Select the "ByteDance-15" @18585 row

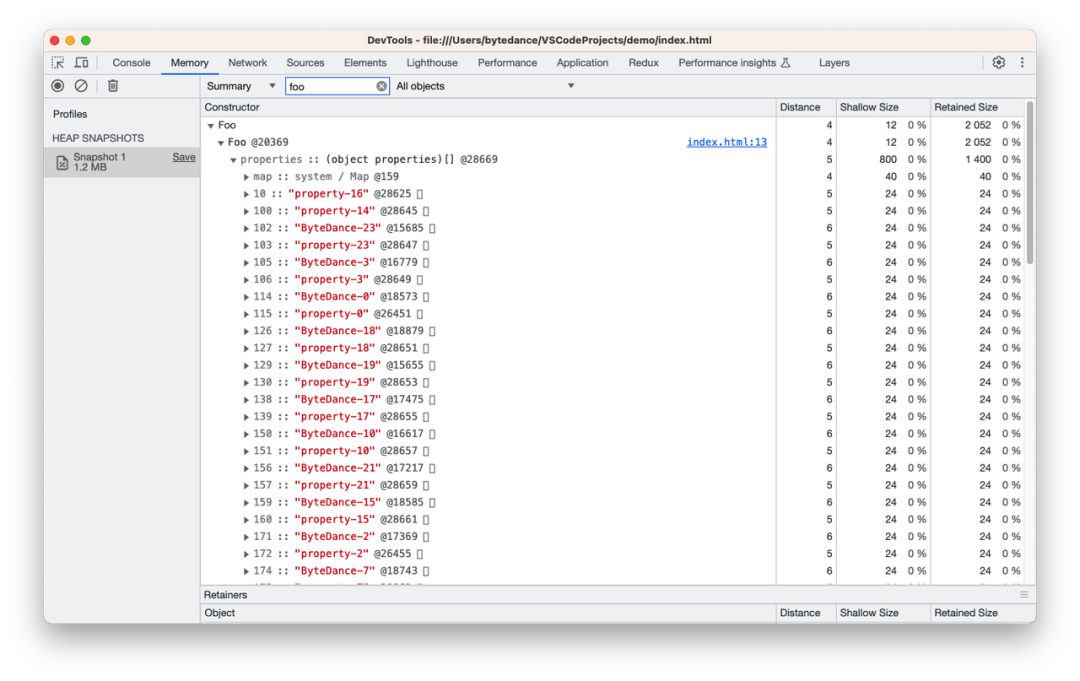click(x=613, y=503)
